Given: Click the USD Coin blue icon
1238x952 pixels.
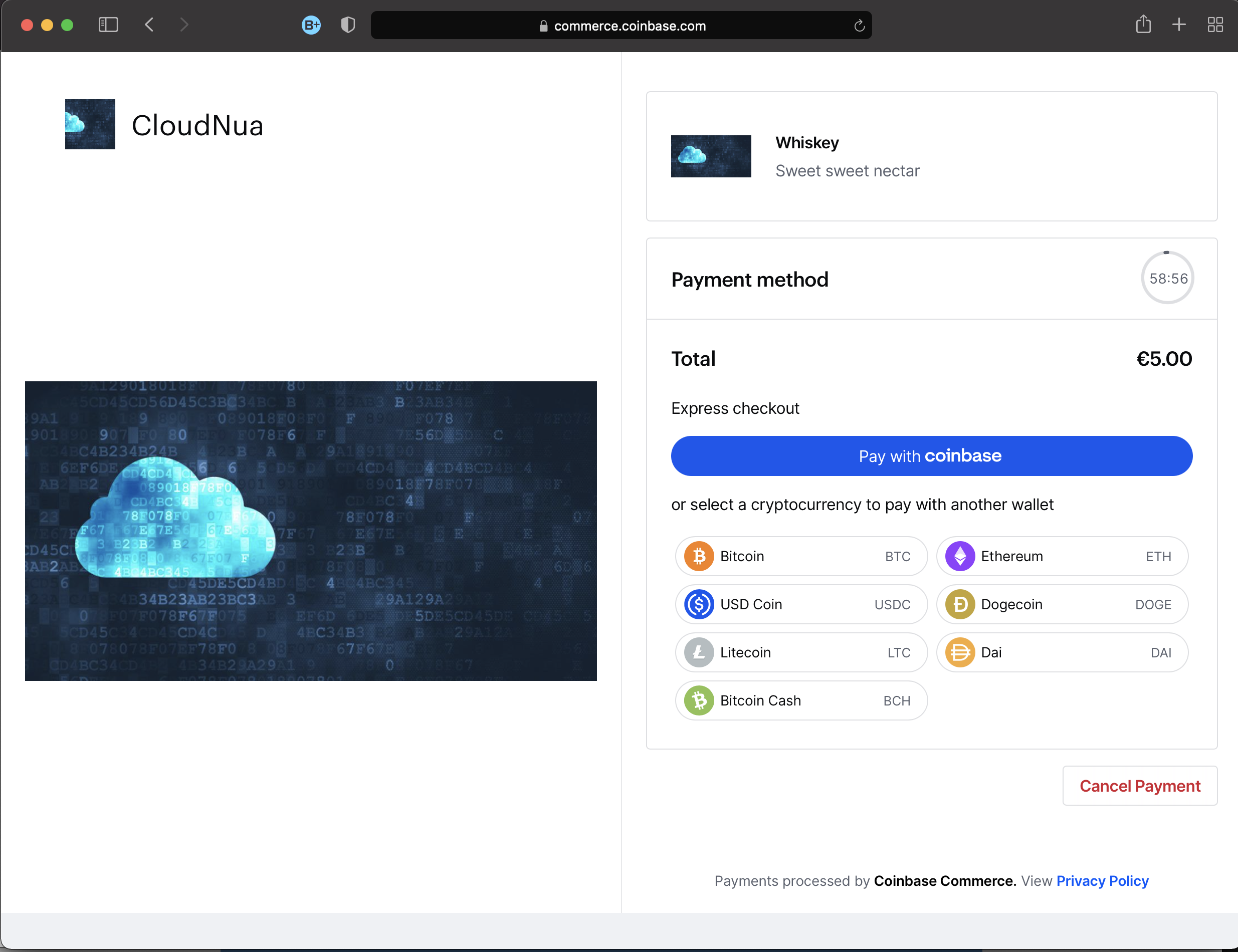Looking at the screenshot, I should tap(699, 604).
